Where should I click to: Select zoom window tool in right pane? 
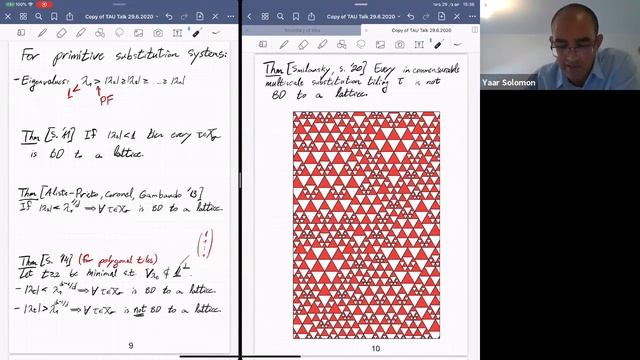coord(263,44)
